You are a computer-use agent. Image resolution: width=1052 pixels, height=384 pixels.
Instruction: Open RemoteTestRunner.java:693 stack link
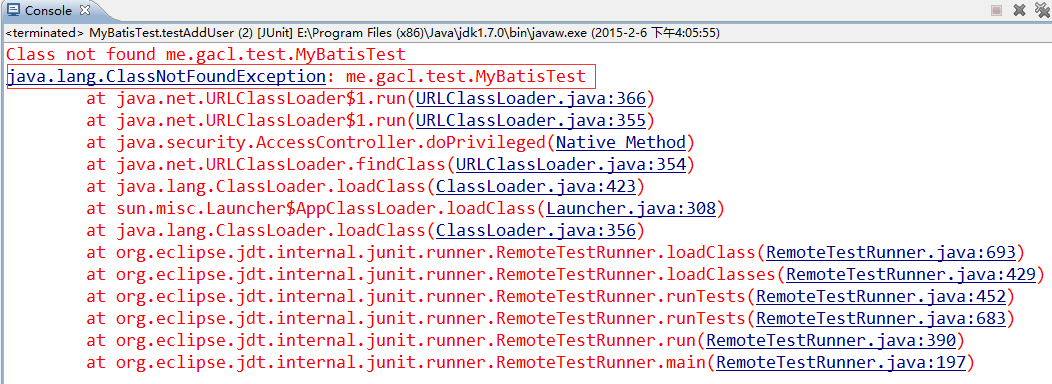point(891,252)
